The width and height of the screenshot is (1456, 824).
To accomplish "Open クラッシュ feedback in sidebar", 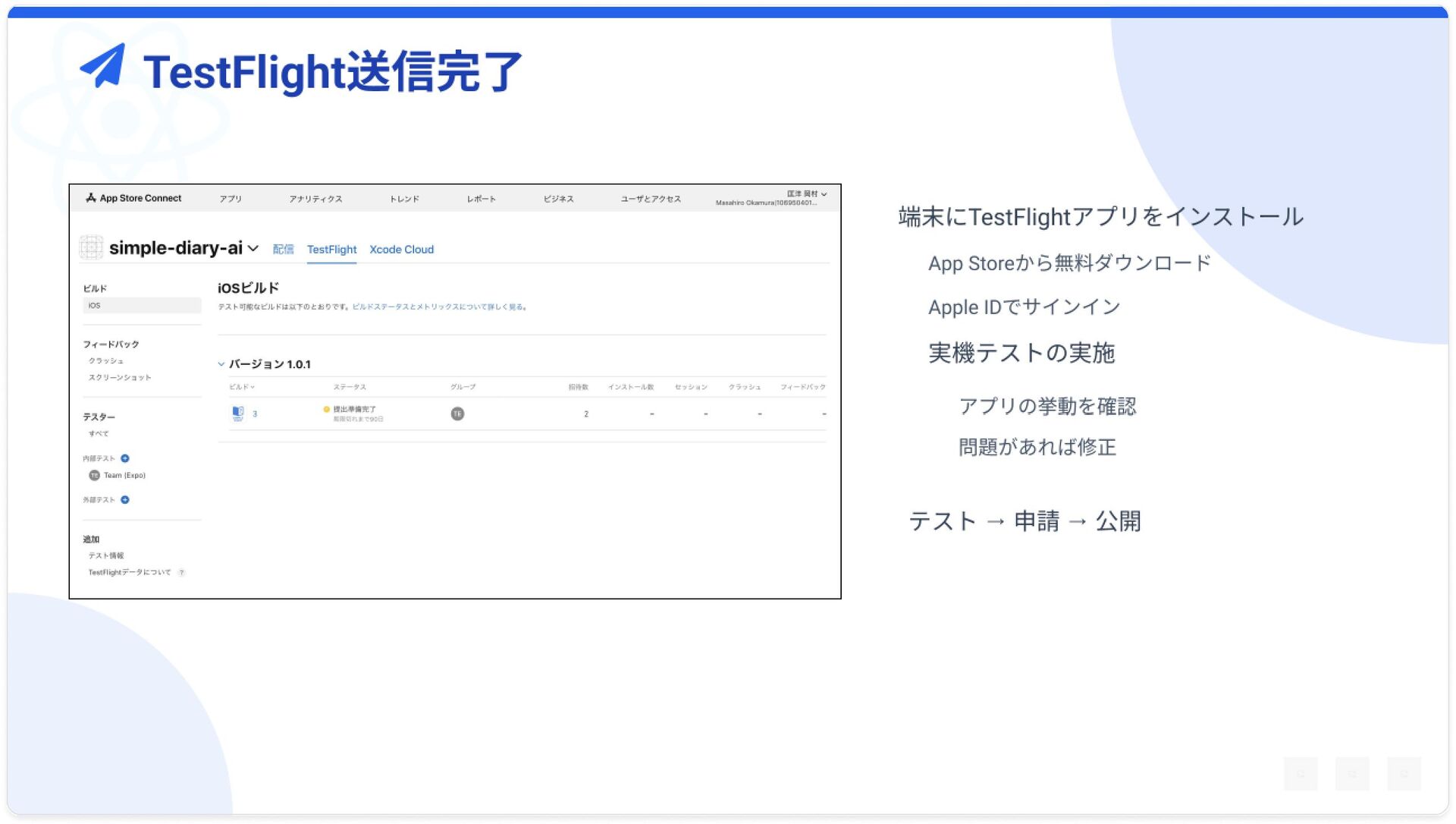I will 106,361.
